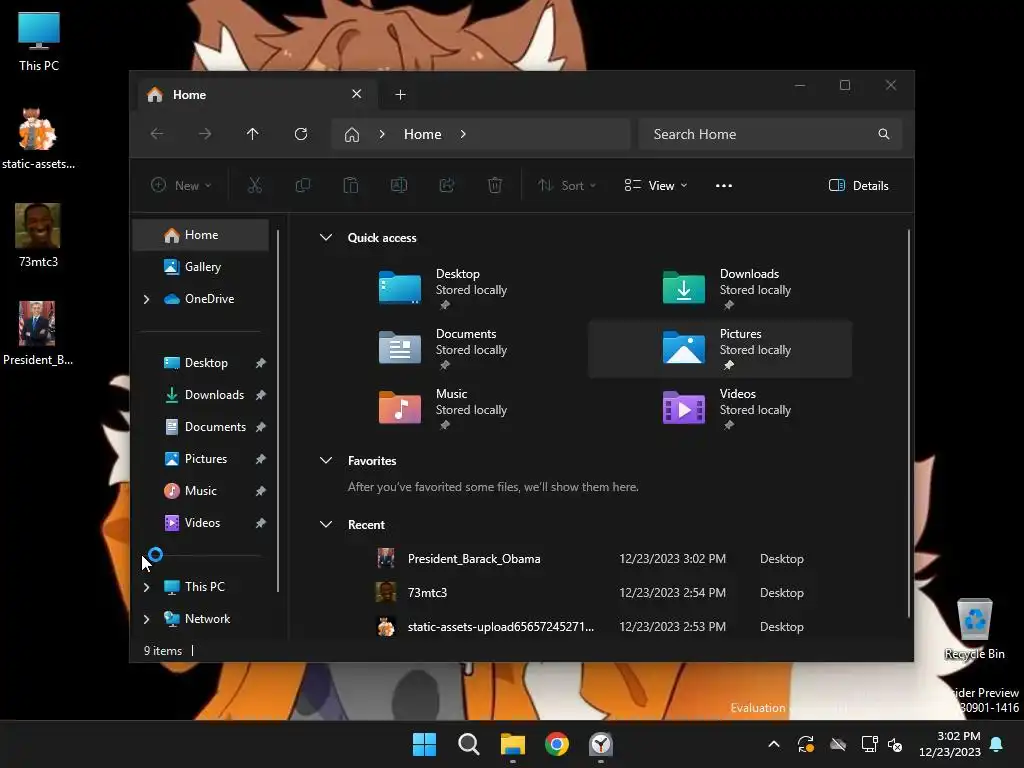This screenshot has width=1024, height=768.
Task: Expand Network in navigation pane
Action: pyautogui.click(x=146, y=619)
